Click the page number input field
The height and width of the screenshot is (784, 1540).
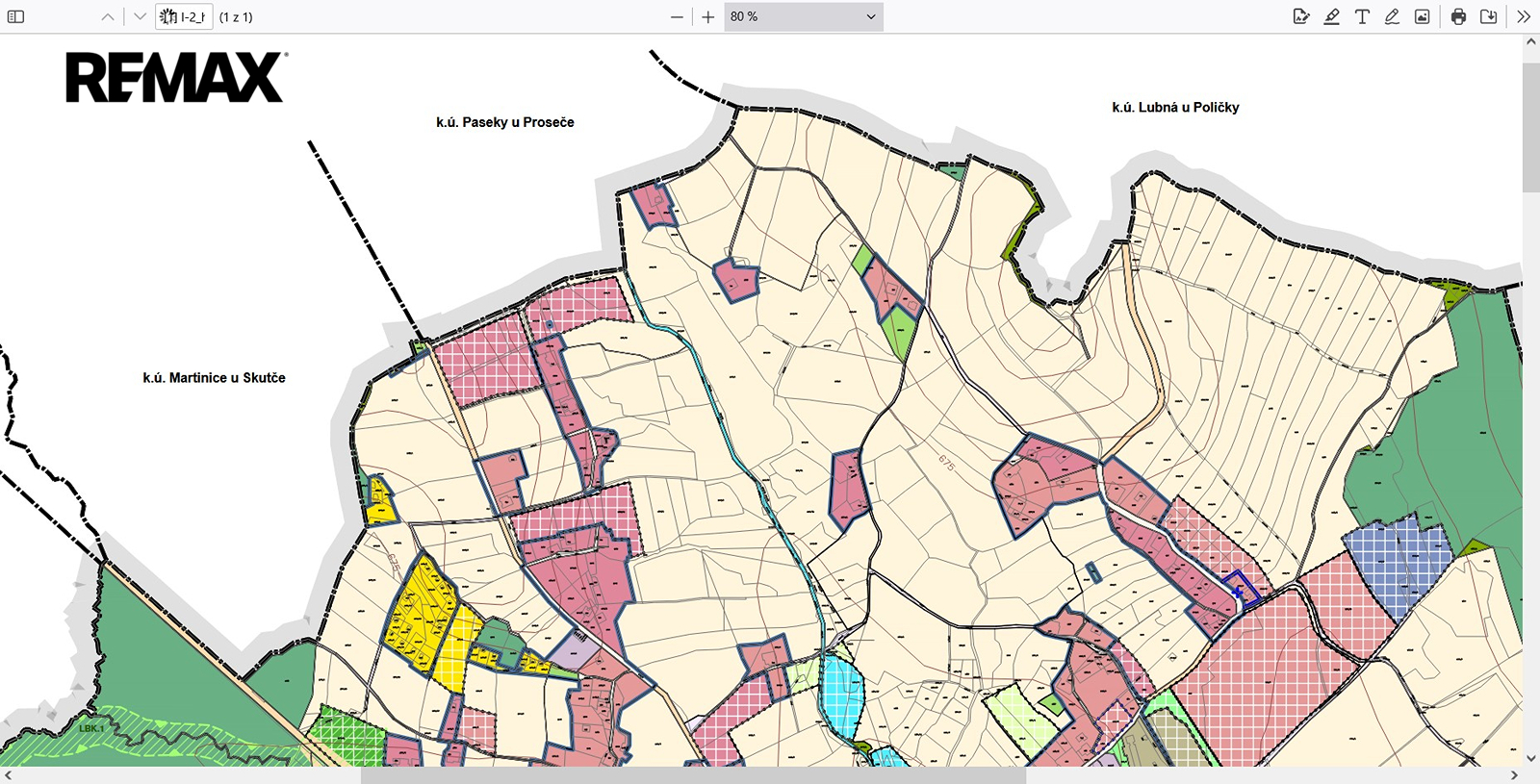click(184, 16)
